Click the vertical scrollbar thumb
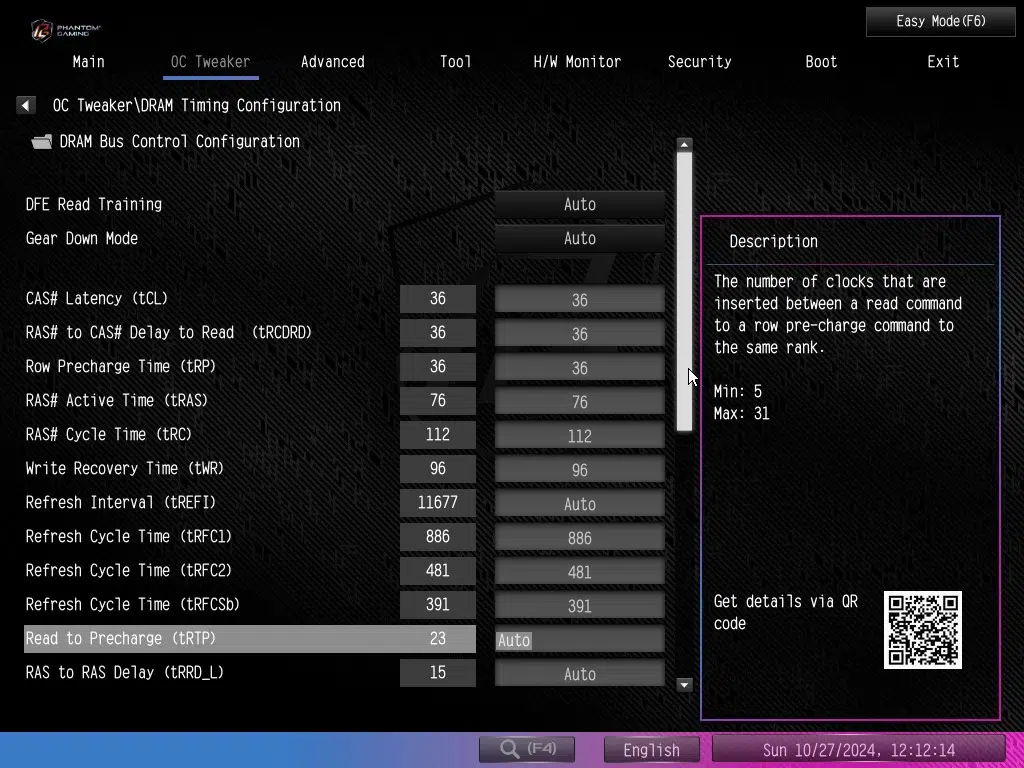 tap(684, 292)
